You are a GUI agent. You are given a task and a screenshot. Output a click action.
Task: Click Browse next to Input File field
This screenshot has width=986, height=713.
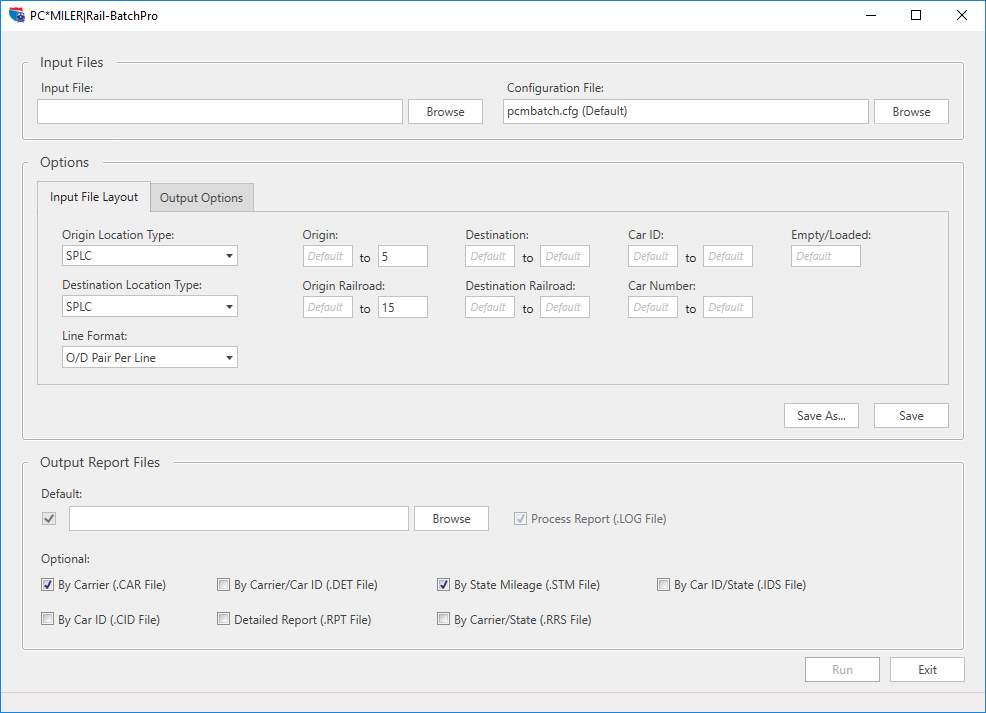pyautogui.click(x=445, y=112)
